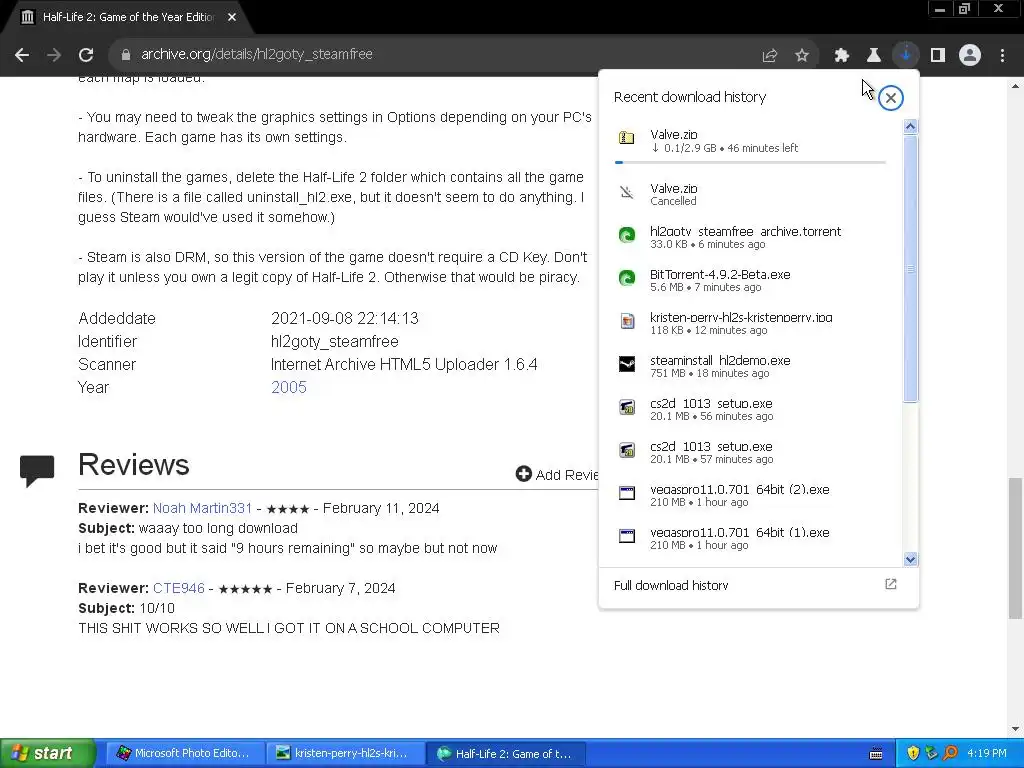Click the downloads list scrollbar thumb
This screenshot has height=768, width=1024.
(910, 268)
